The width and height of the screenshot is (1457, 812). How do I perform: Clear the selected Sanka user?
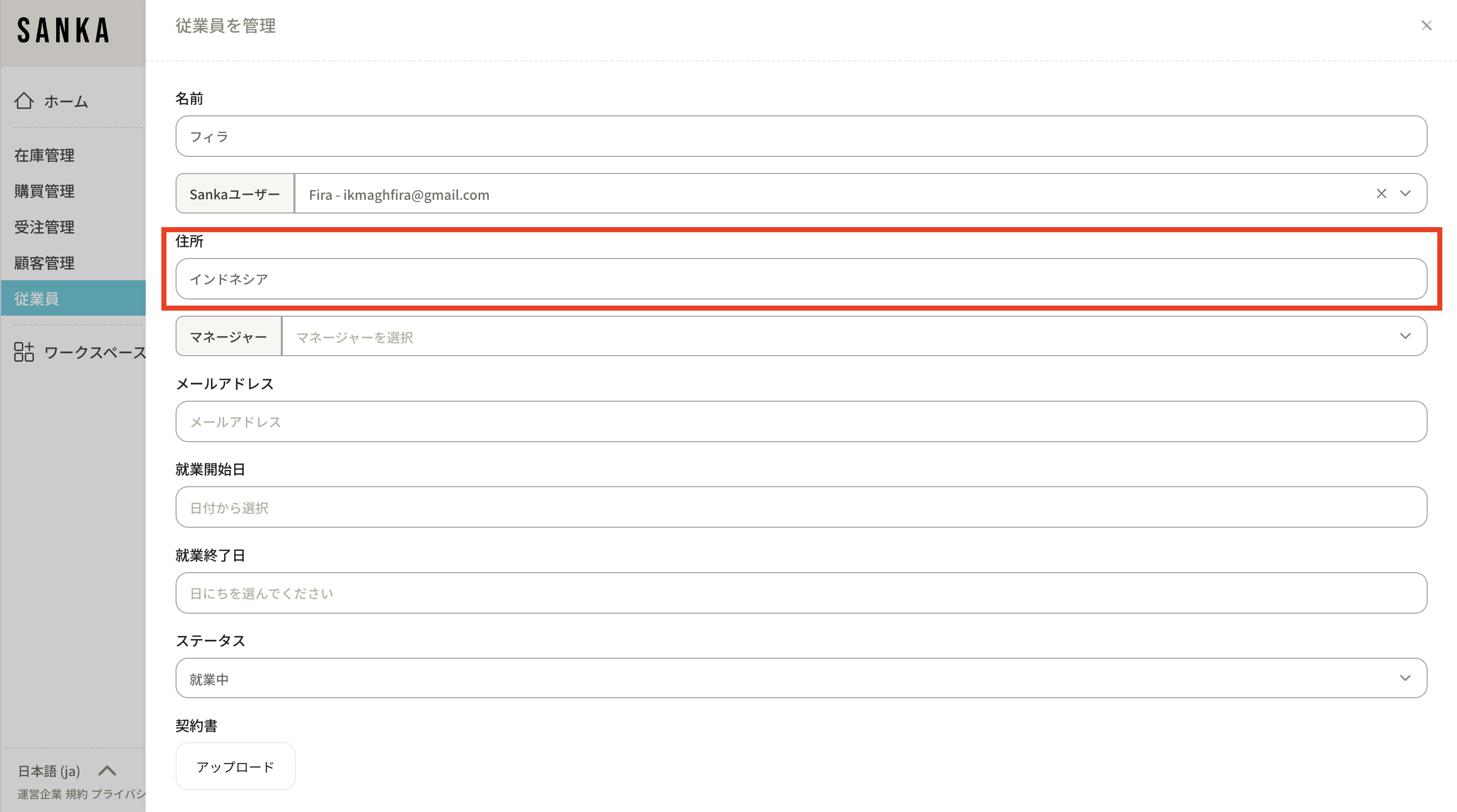[x=1381, y=194]
